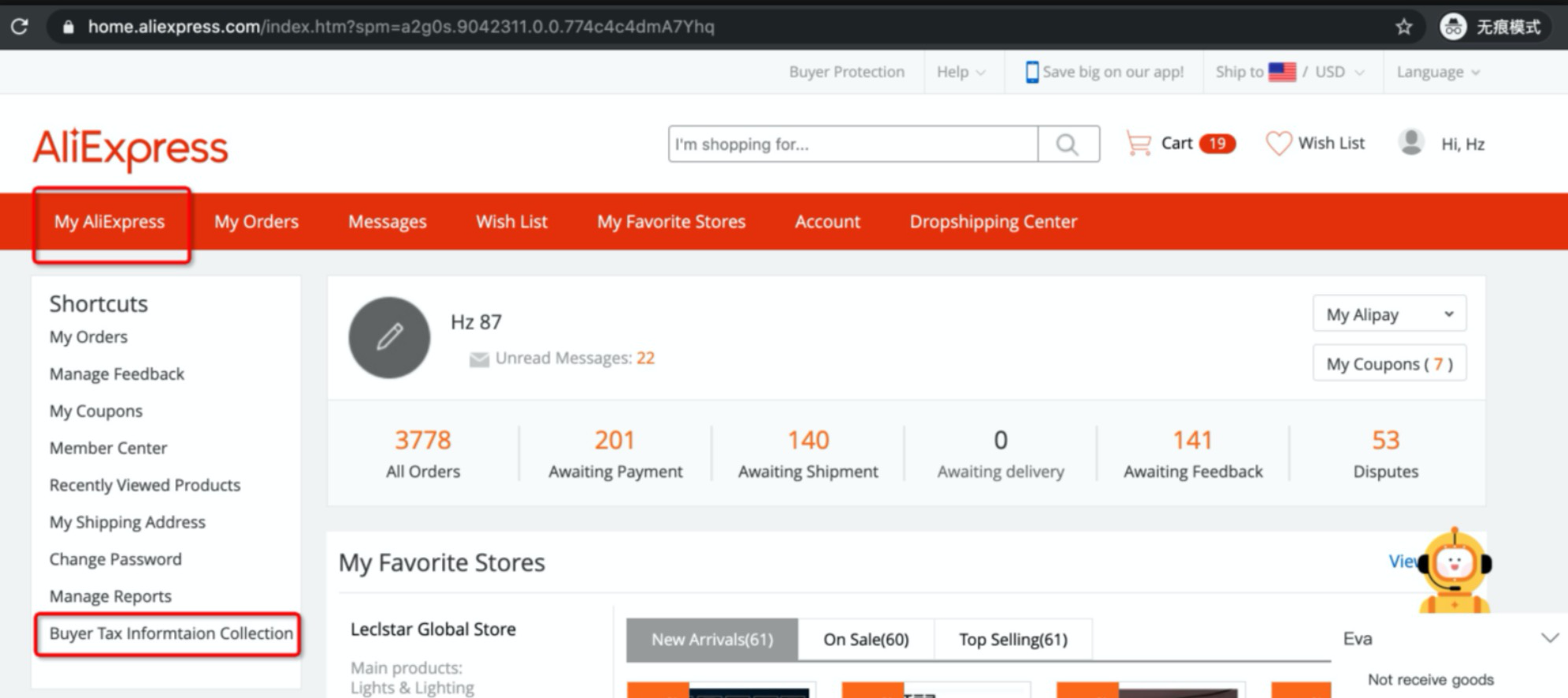Open the Dropshipping Center menu item
The image size is (1568, 698).
(993, 221)
